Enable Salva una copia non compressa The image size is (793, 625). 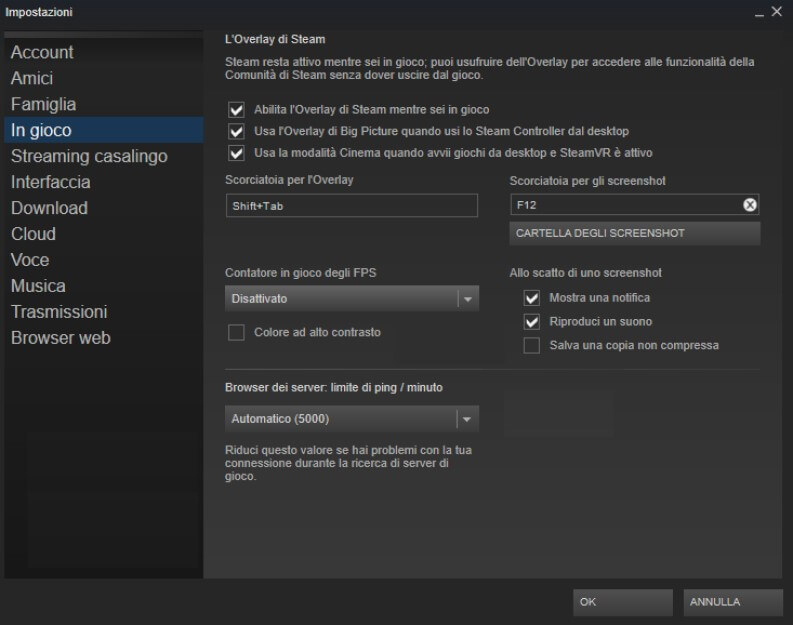point(532,345)
